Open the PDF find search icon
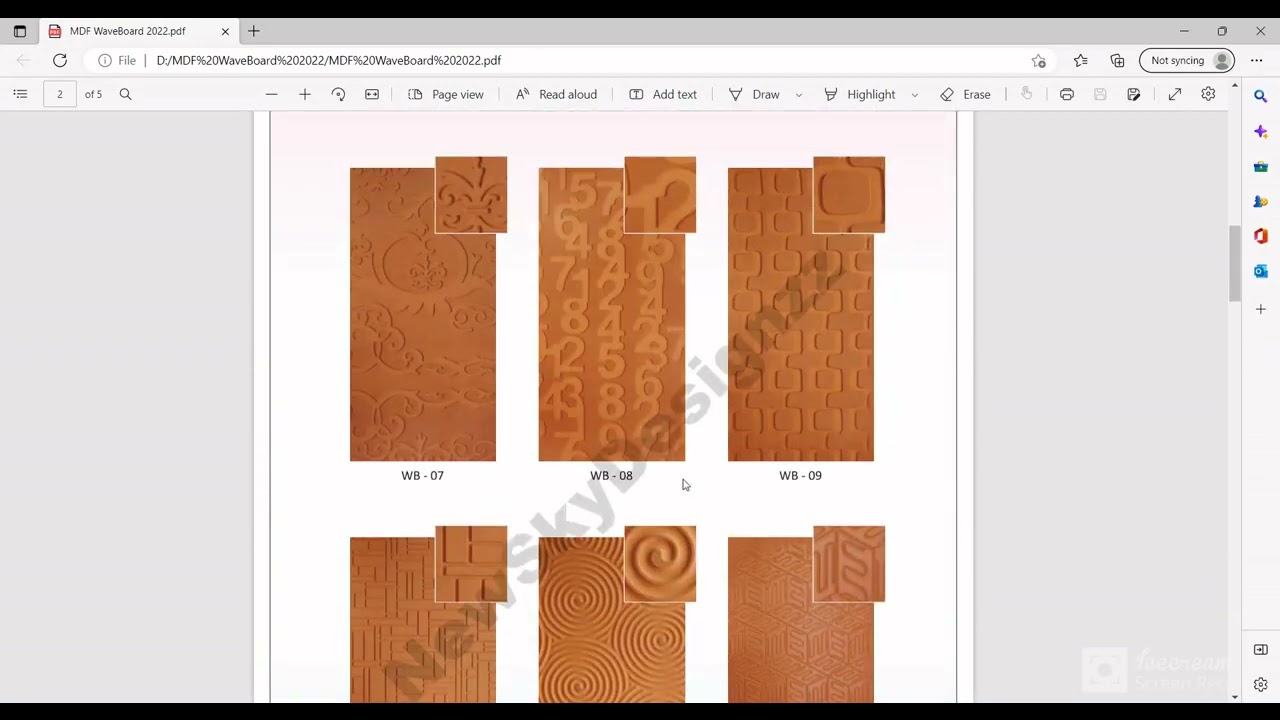This screenshot has width=1280, height=720. (125, 94)
